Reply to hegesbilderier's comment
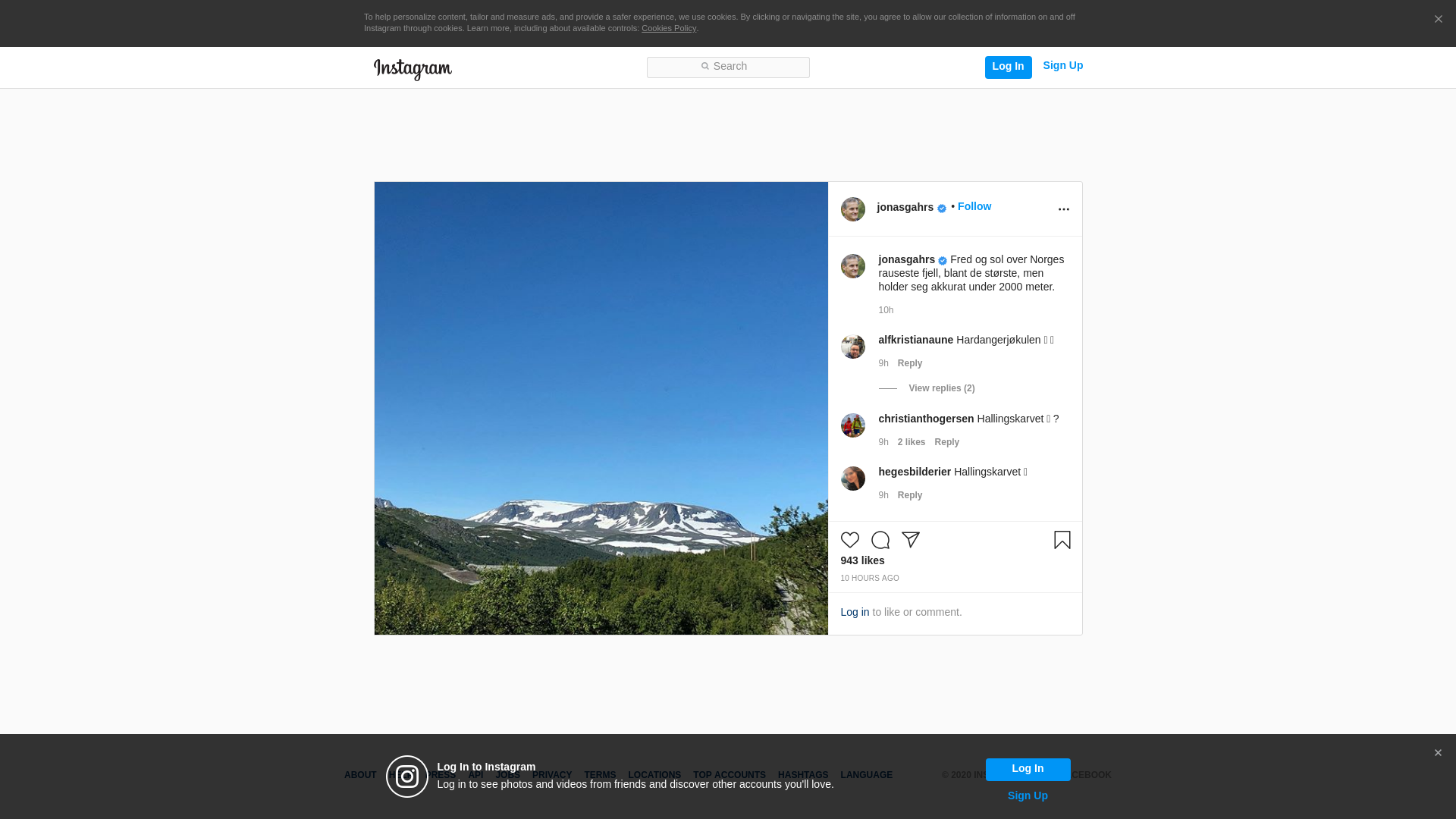Screen dimensions: 1456x819 tap(909, 495)
